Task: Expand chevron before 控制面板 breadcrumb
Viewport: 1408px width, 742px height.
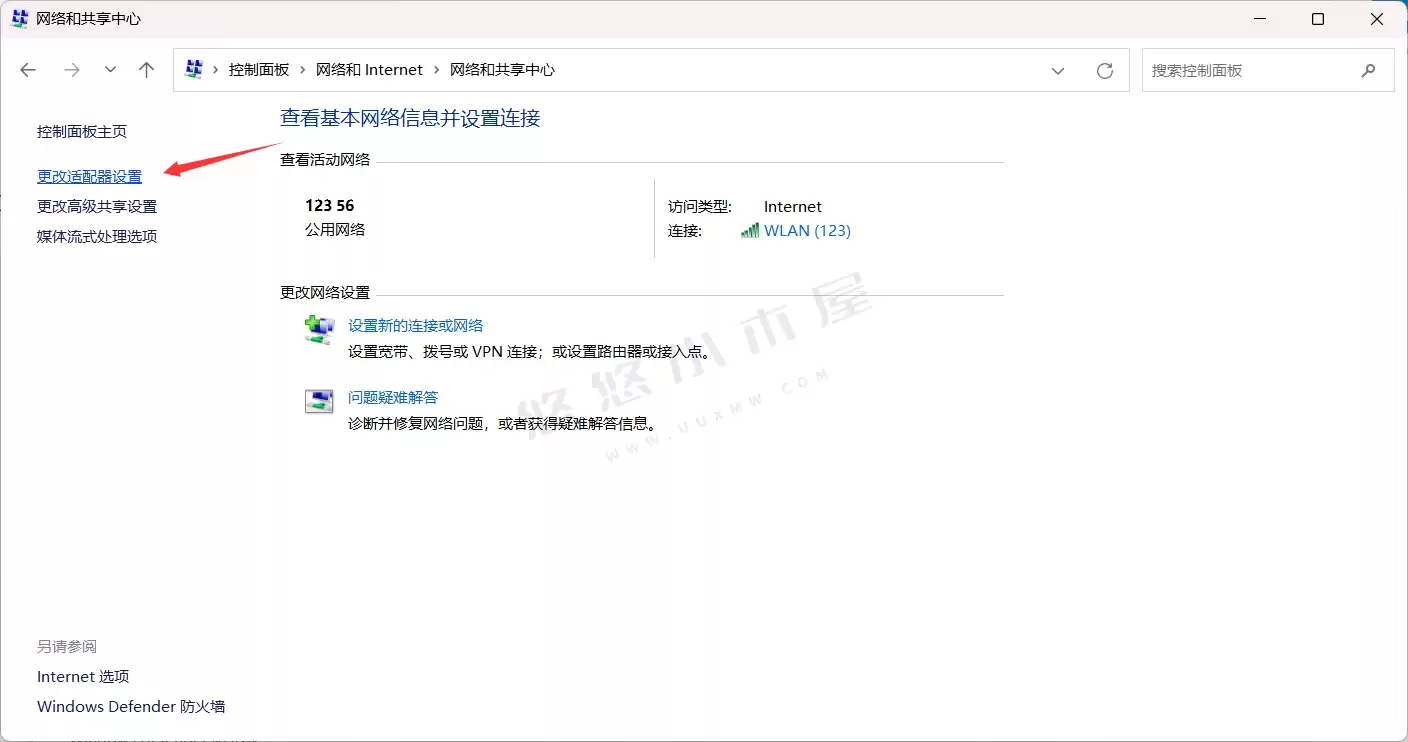Action: coord(215,70)
